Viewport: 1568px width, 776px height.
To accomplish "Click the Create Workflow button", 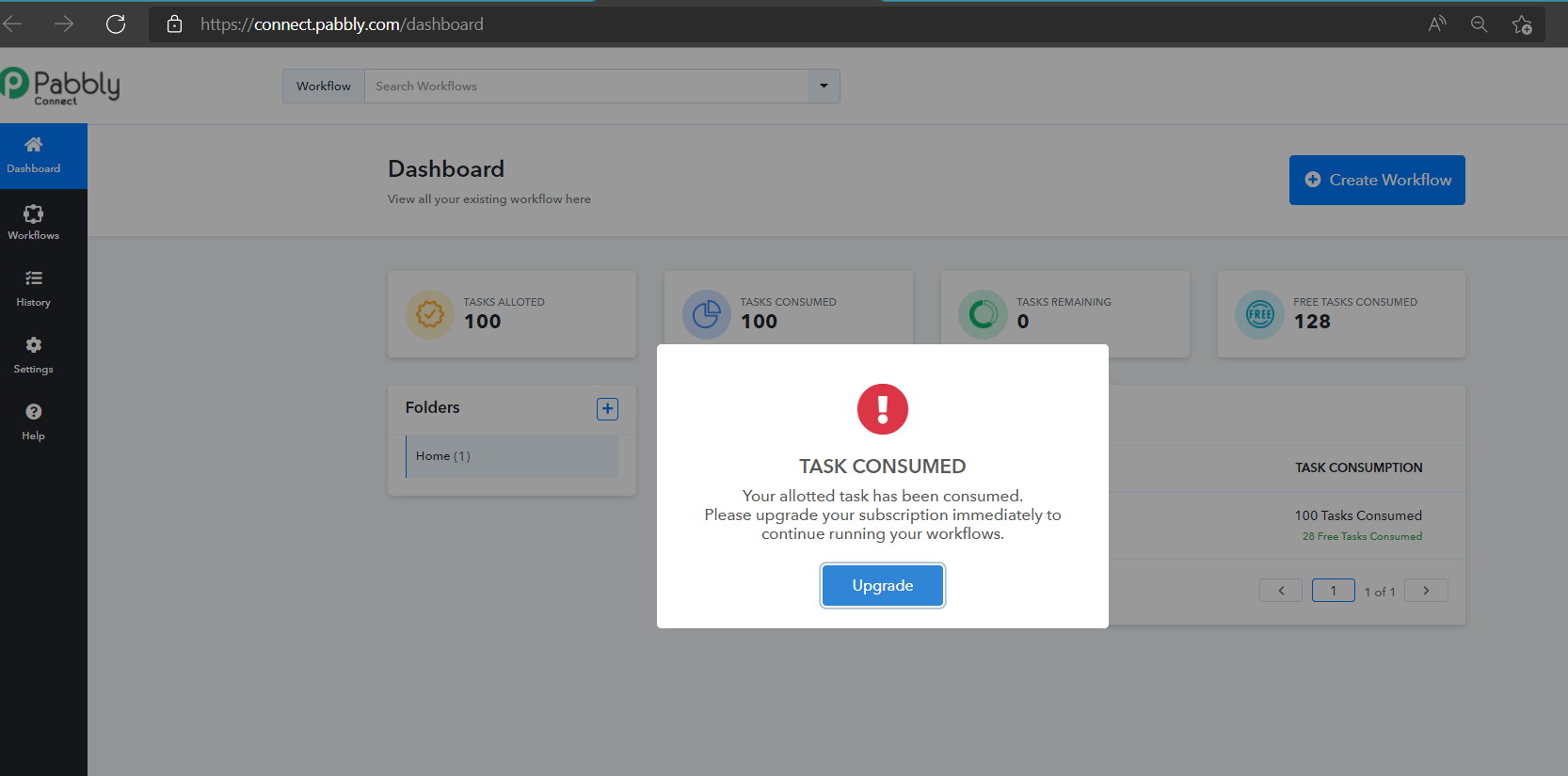I will [1376, 180].
